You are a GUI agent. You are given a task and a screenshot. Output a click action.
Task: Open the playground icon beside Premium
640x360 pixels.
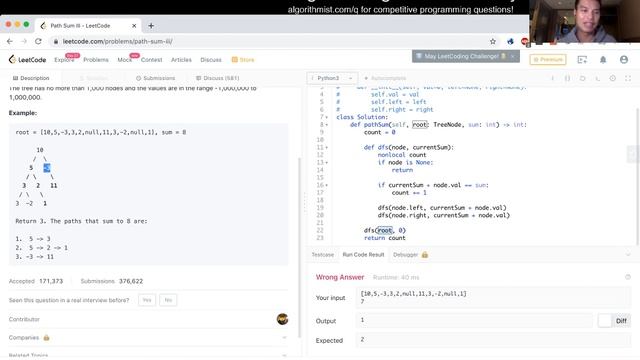[582, 60]
